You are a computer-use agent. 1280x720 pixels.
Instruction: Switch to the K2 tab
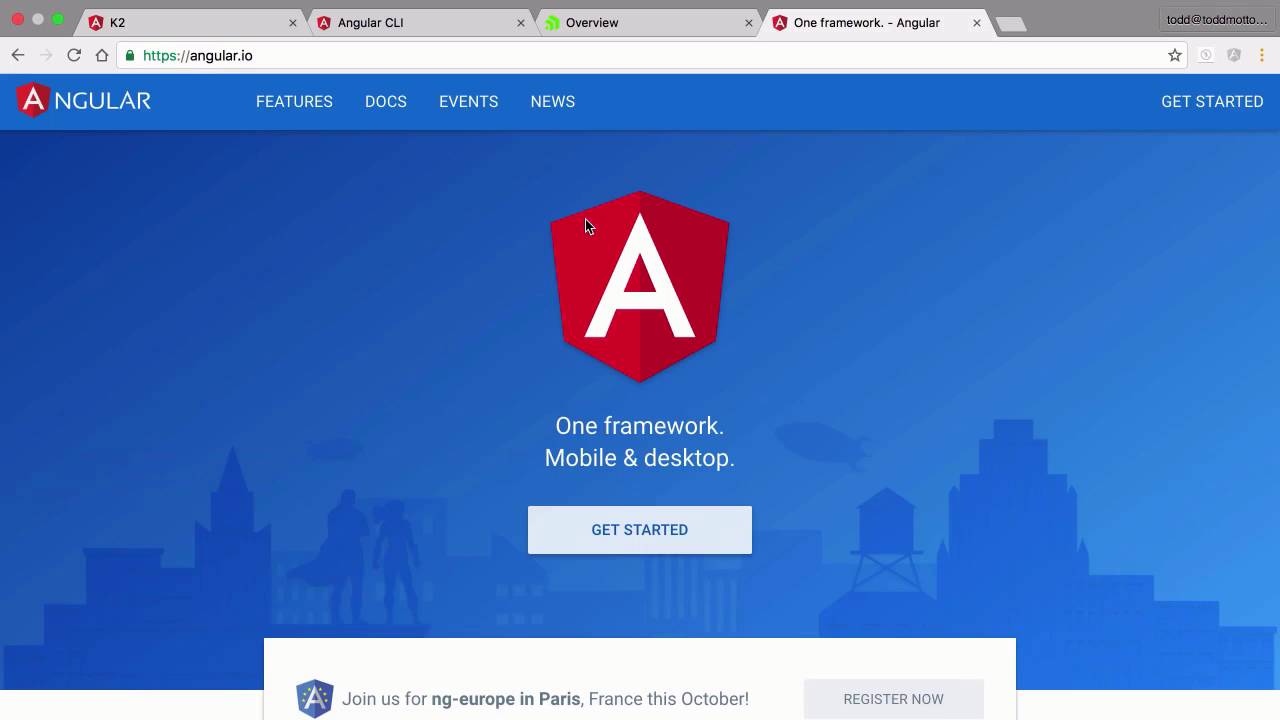(x=190, y=22)
